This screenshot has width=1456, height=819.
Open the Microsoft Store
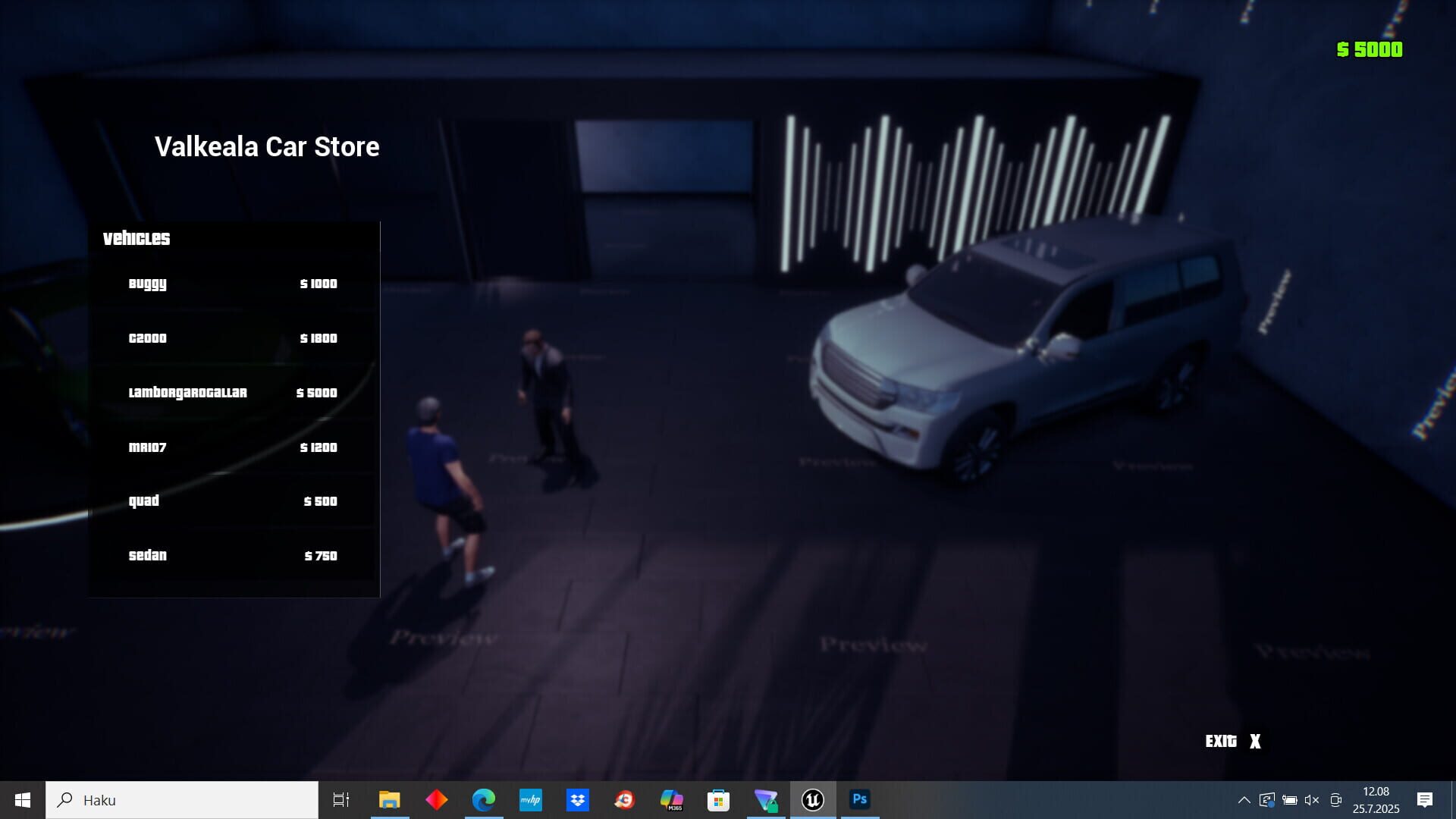tap(718, 799)
